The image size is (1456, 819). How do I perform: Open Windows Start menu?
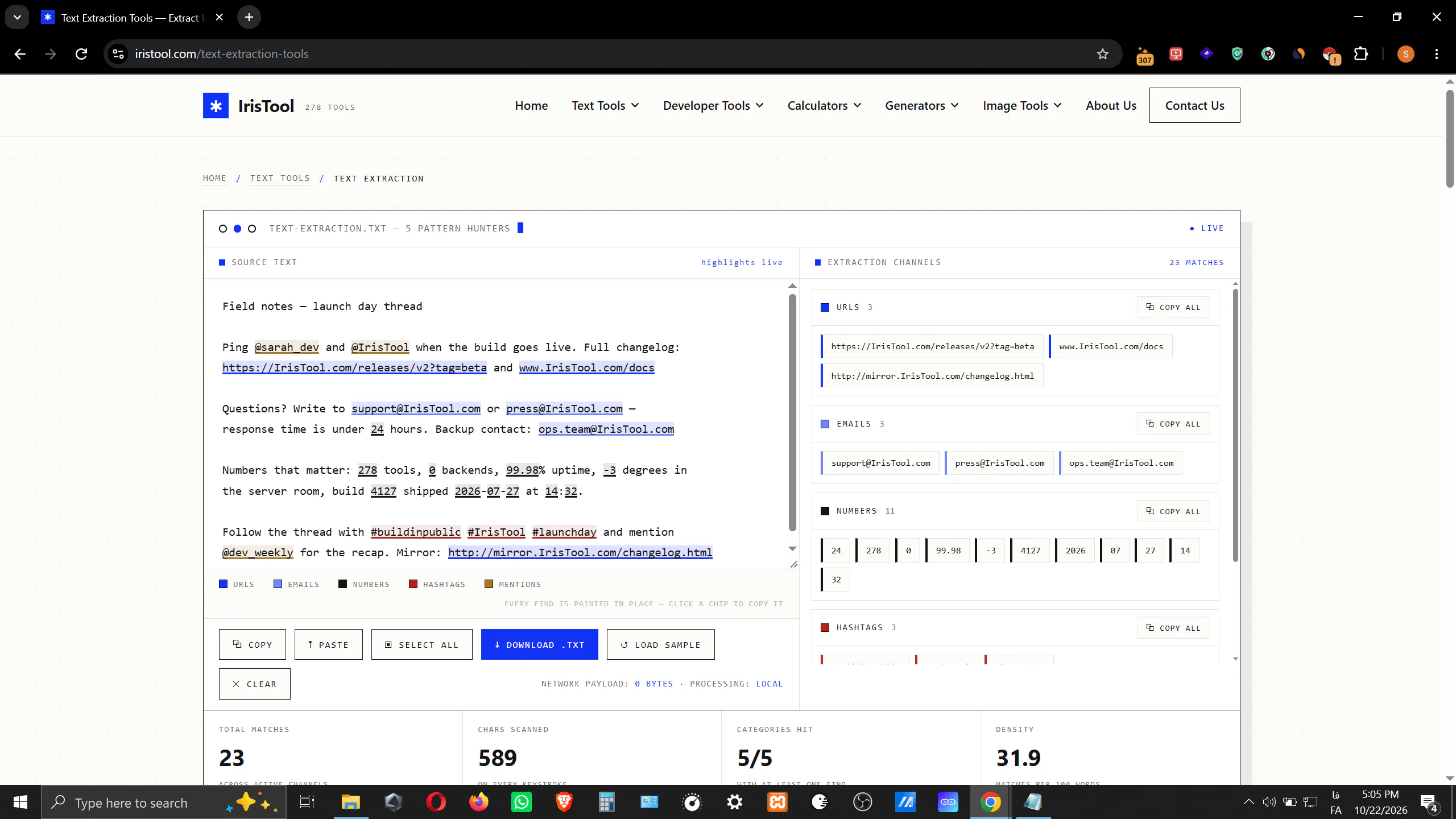[20, 803]
